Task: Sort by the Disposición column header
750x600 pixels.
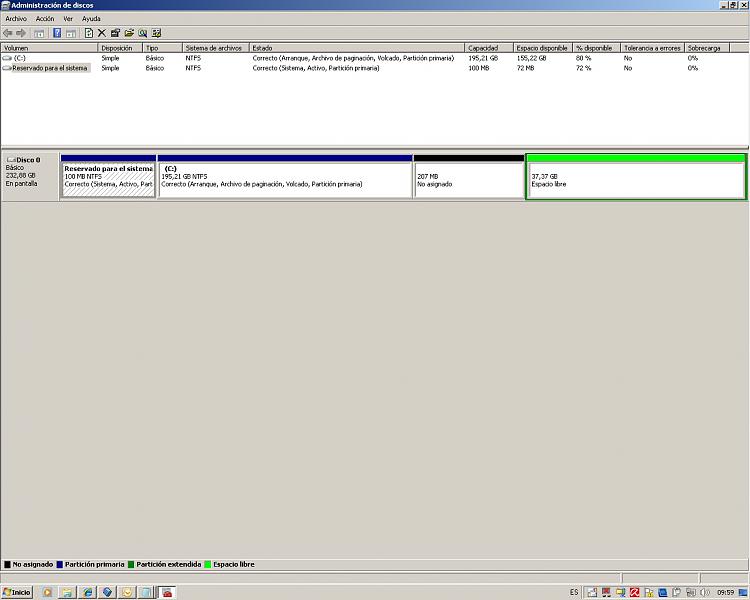Action: 120,48
